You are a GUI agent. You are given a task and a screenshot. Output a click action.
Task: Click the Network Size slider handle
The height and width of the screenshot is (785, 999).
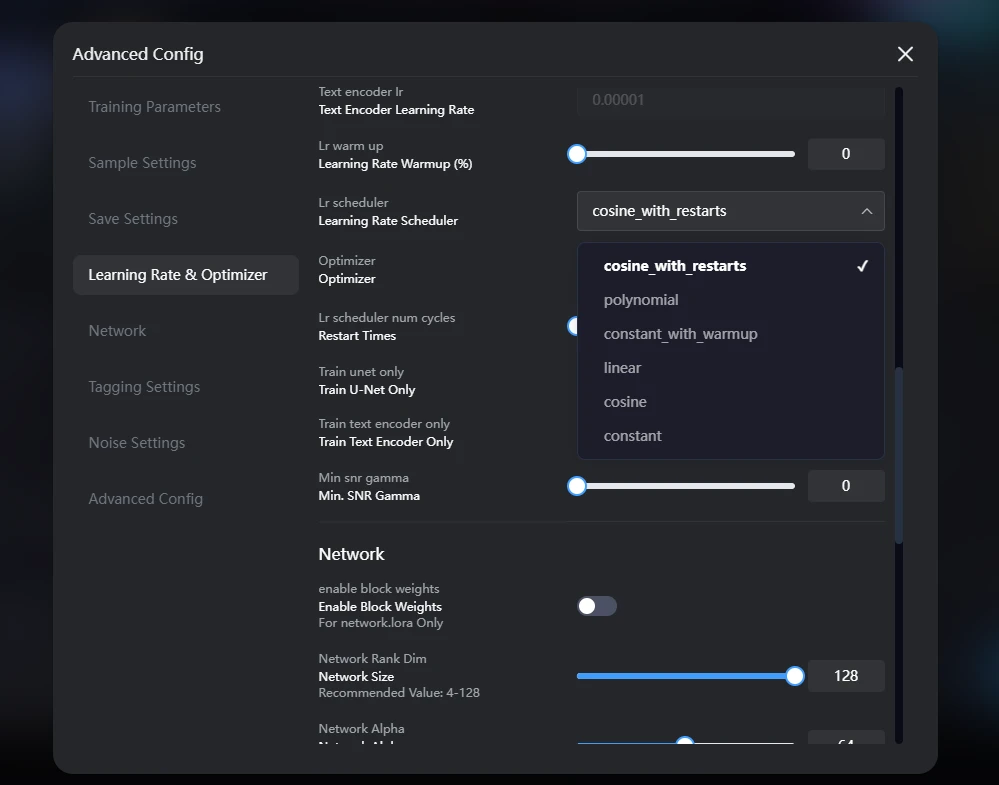(x=795, y=676)
